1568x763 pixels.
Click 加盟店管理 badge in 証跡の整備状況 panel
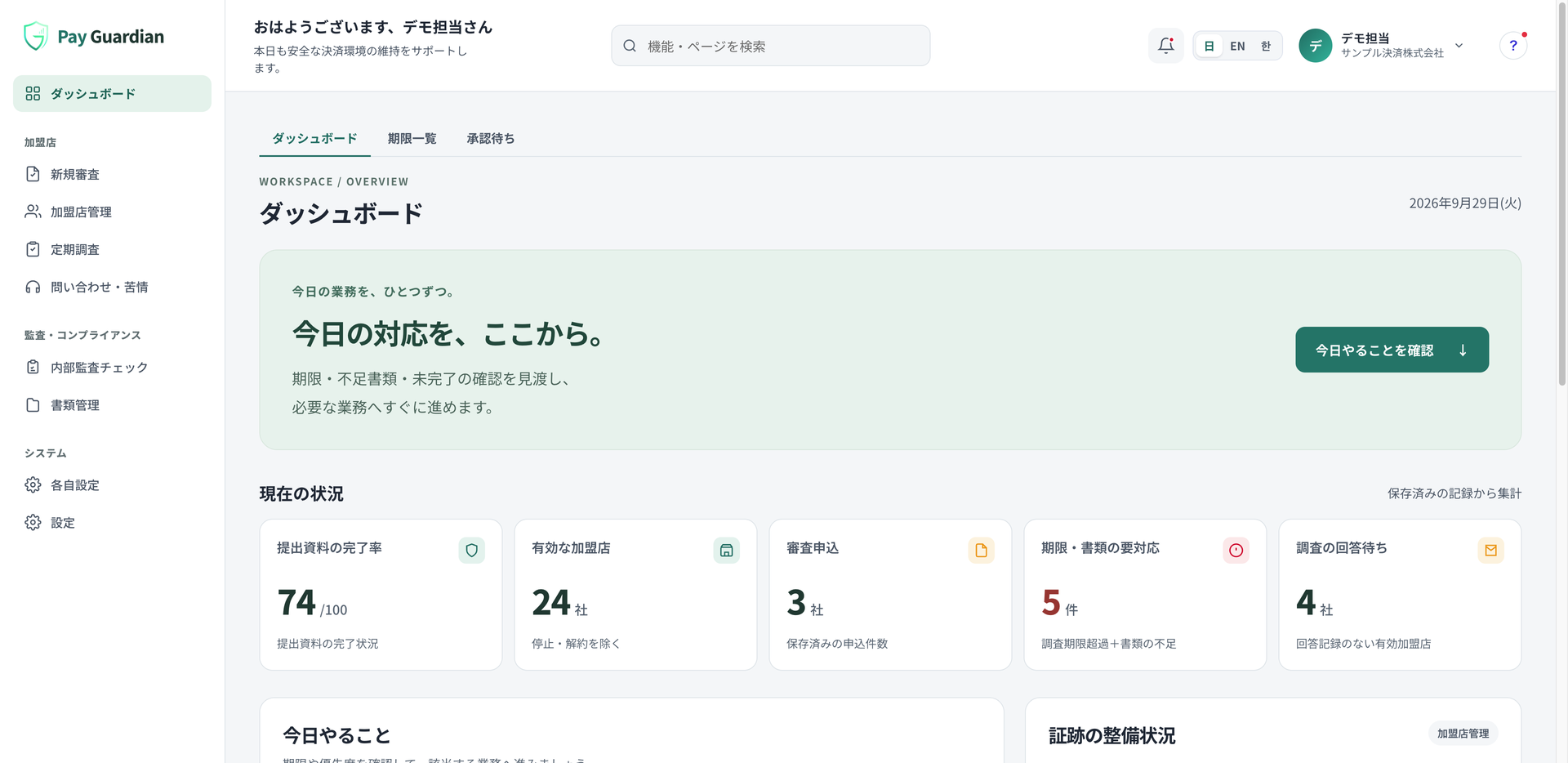[1463, 734]
